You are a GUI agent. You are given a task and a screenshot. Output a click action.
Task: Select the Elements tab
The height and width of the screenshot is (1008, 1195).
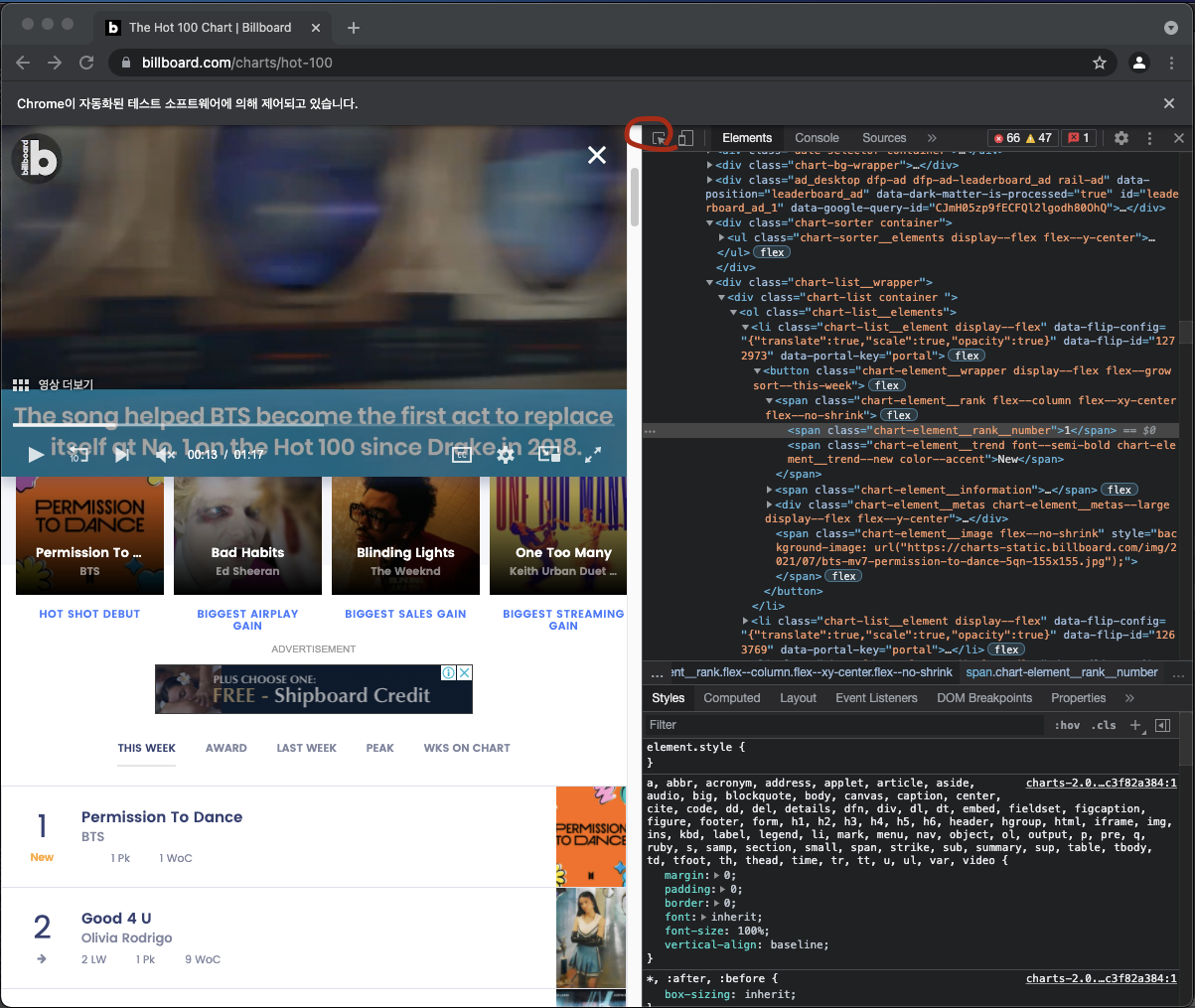tap(747, 138)
